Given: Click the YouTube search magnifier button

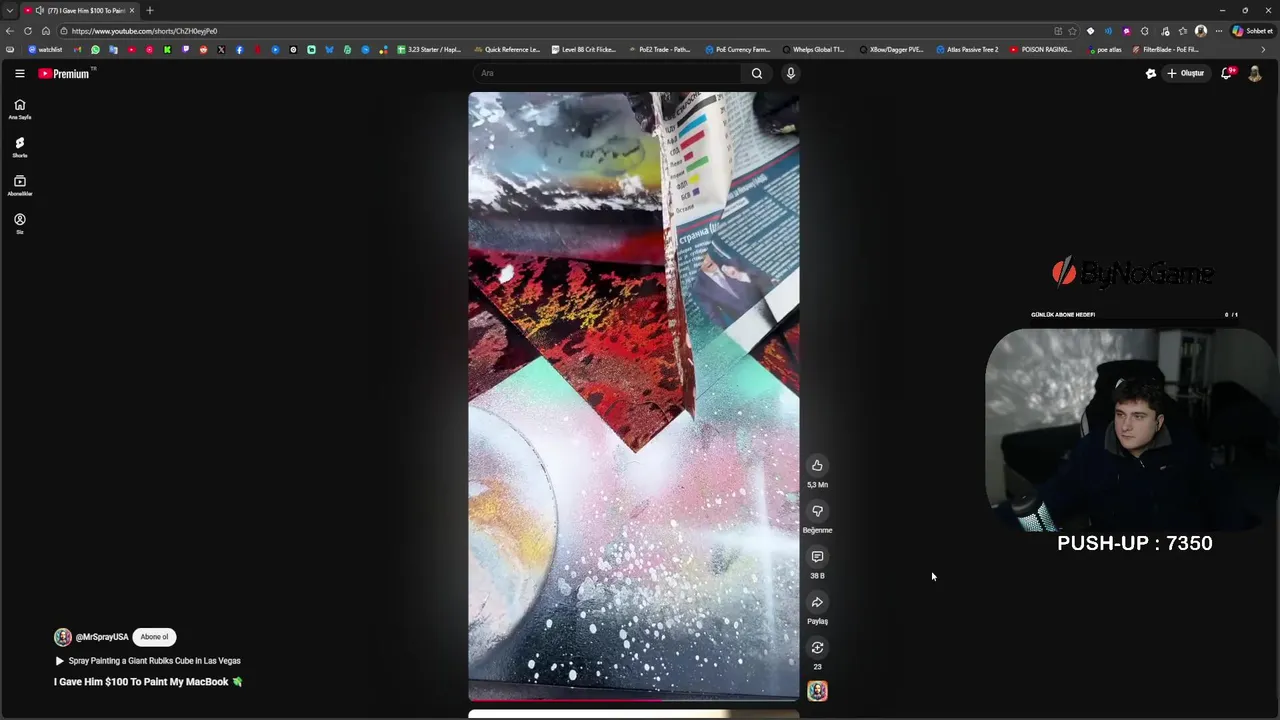Looking at the screenshot, I should tap(757, 73).
